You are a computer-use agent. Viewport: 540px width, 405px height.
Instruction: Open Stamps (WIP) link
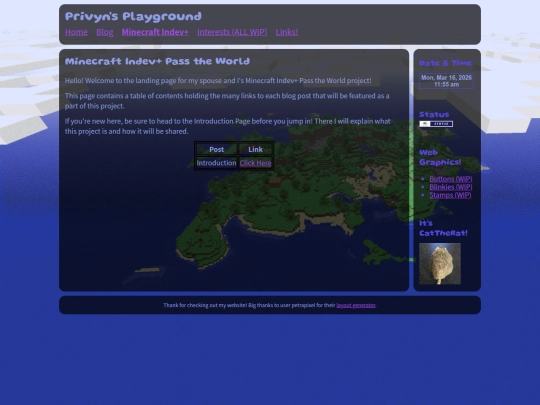450,195
